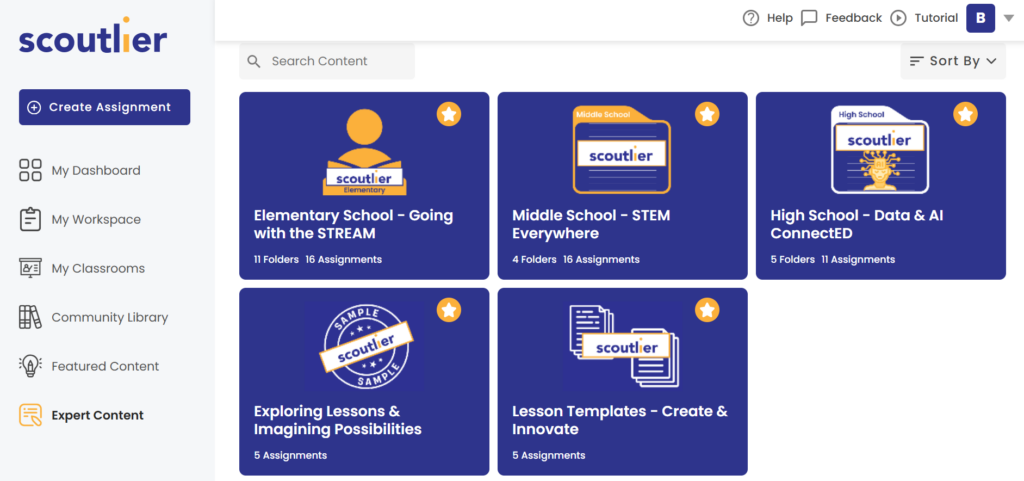Expand the Sort By dropdown
This screenshot has height=481, width=1024.
click(953, 61)
